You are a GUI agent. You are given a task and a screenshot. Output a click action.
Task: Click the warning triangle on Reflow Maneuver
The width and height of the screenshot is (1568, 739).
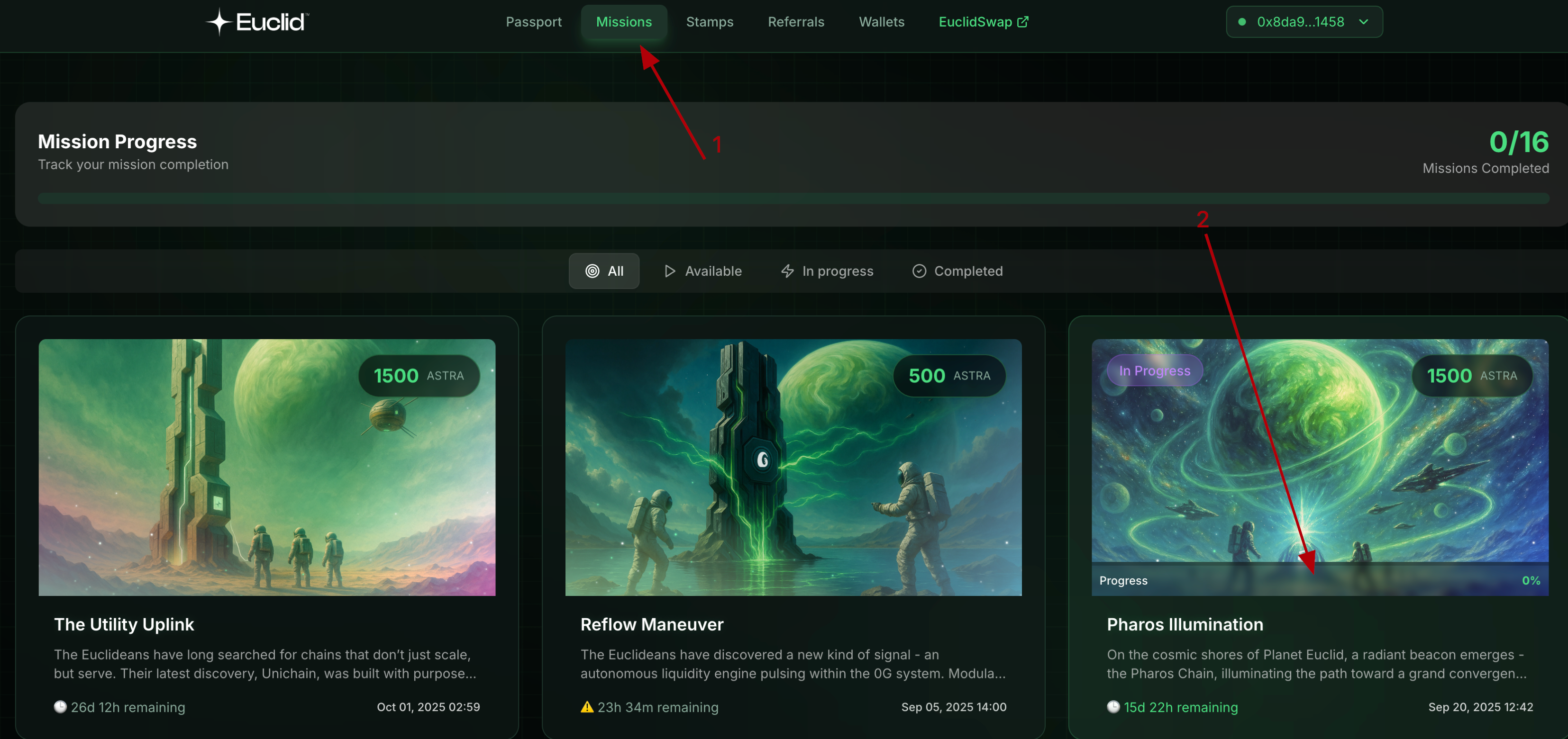click(x=587, y=707)
